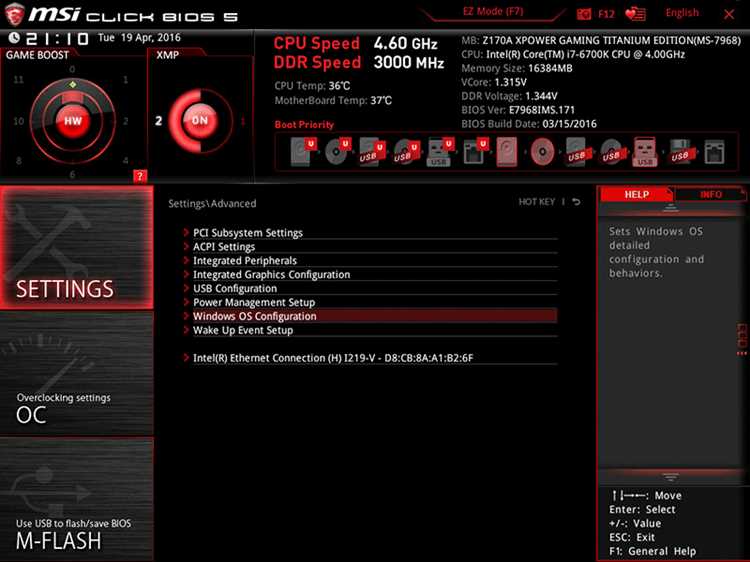
Task: Click the BIOS Ver E7968IMS.171 text
Action: point(518,110)
